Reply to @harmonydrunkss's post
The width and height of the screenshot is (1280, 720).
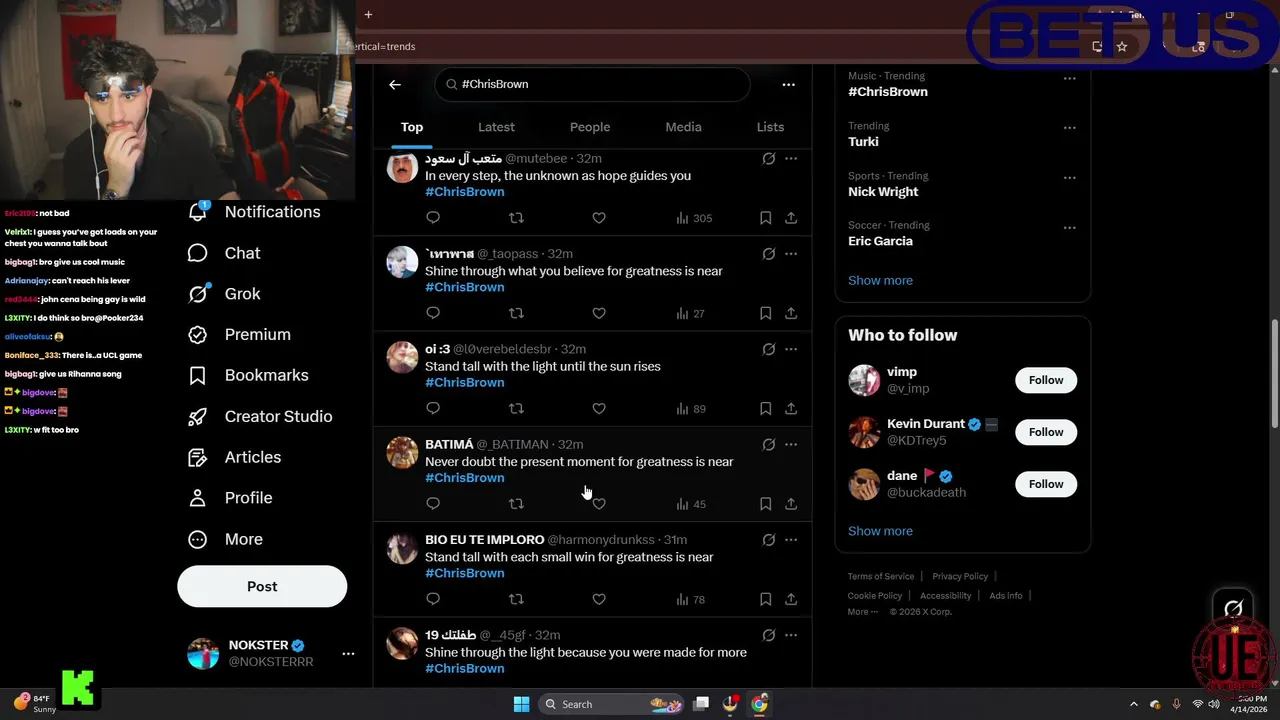(433, 599)
